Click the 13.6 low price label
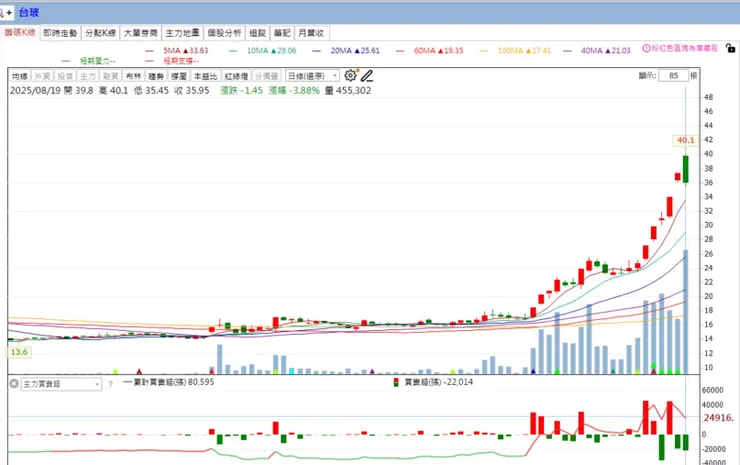 pyautogui.click(x=19, y=352)
